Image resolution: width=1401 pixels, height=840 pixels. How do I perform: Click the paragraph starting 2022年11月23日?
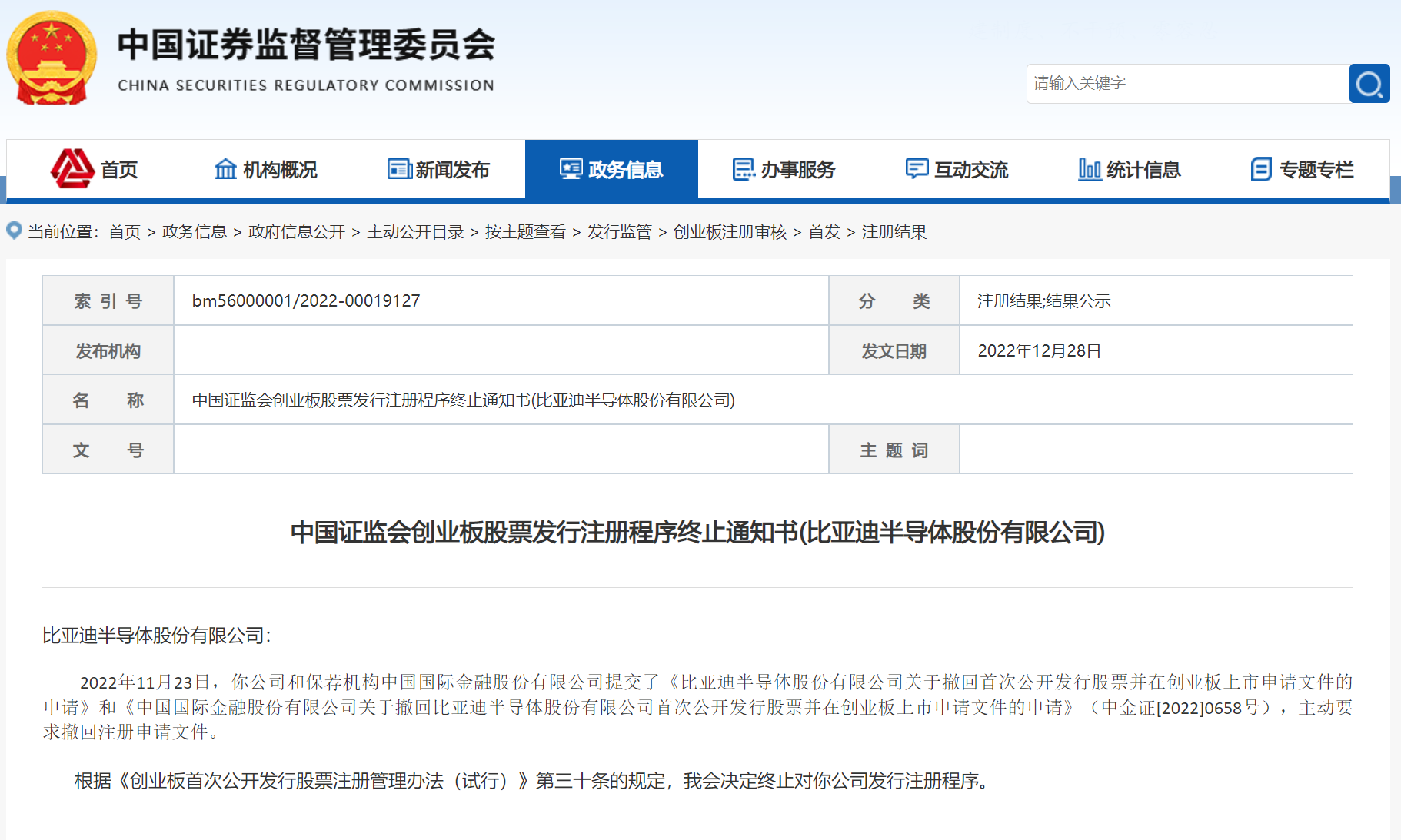(x=697, y=707)
